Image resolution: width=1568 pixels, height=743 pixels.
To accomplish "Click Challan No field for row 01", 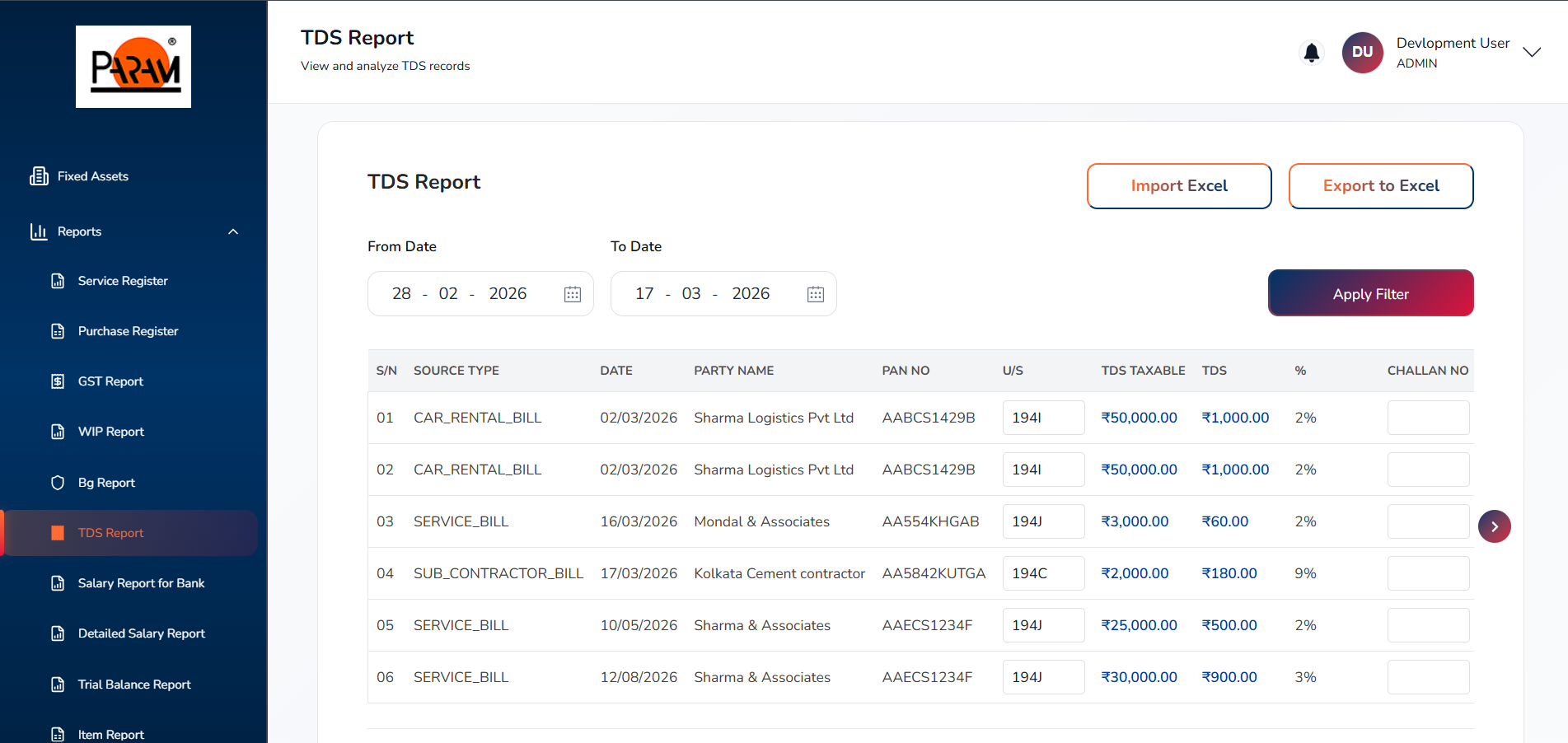I will pos(1427,418).
